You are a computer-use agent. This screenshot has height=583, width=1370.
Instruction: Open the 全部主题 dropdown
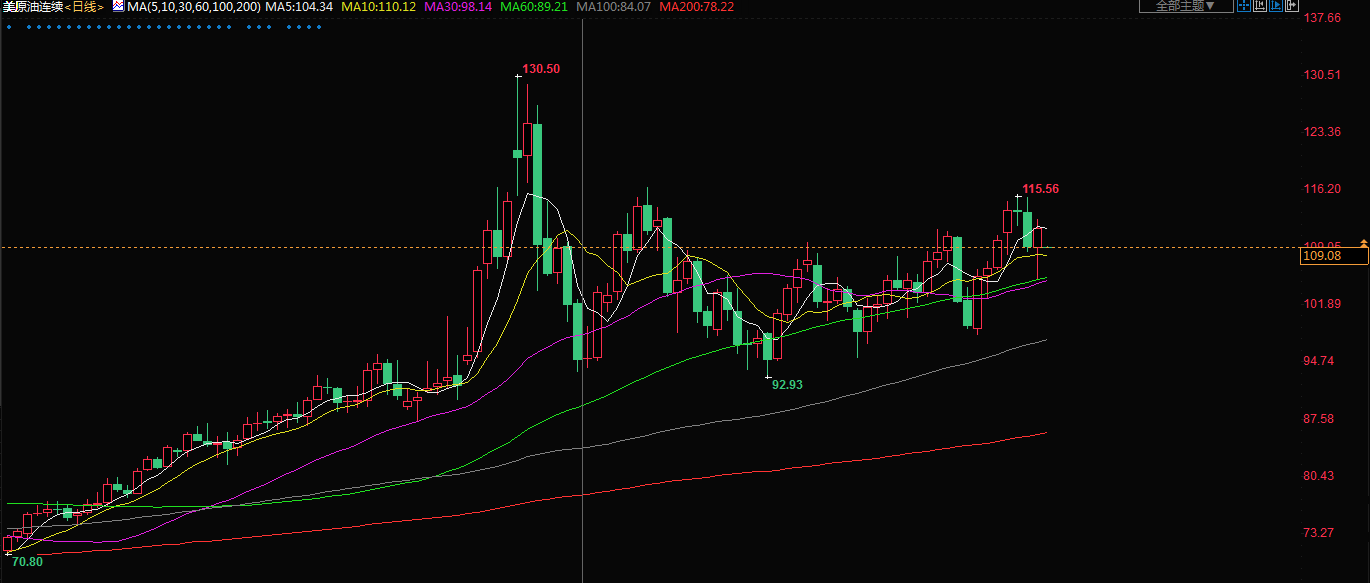tap(1185, 6)
